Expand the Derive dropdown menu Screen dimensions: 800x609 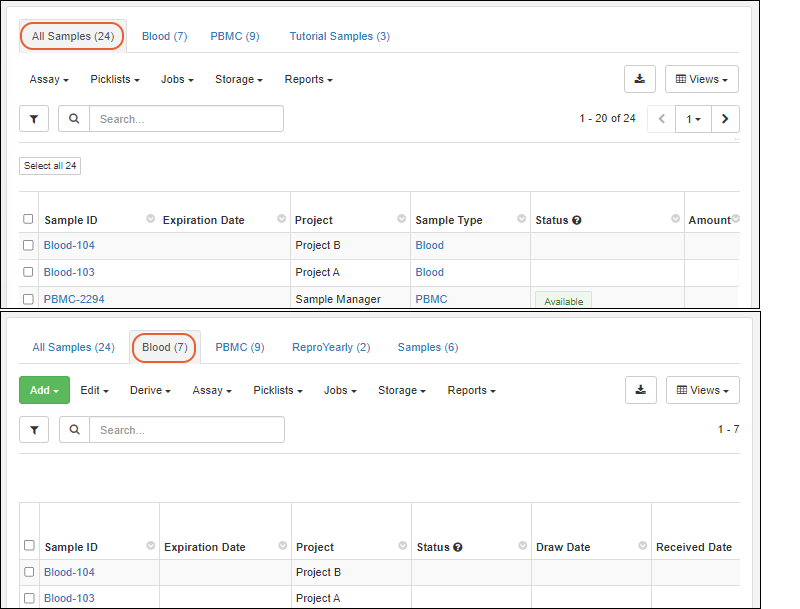pos(150,390)
